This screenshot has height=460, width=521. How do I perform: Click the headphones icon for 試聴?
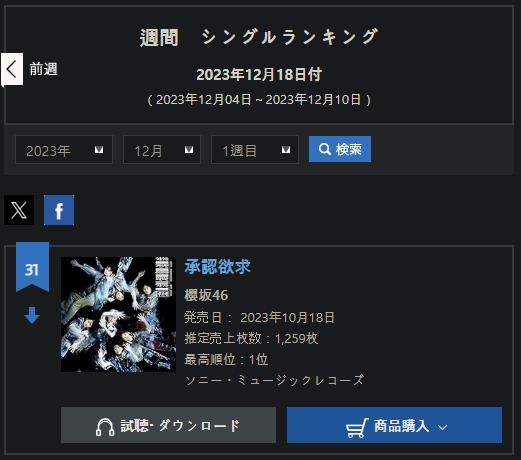tap(105, 427)
